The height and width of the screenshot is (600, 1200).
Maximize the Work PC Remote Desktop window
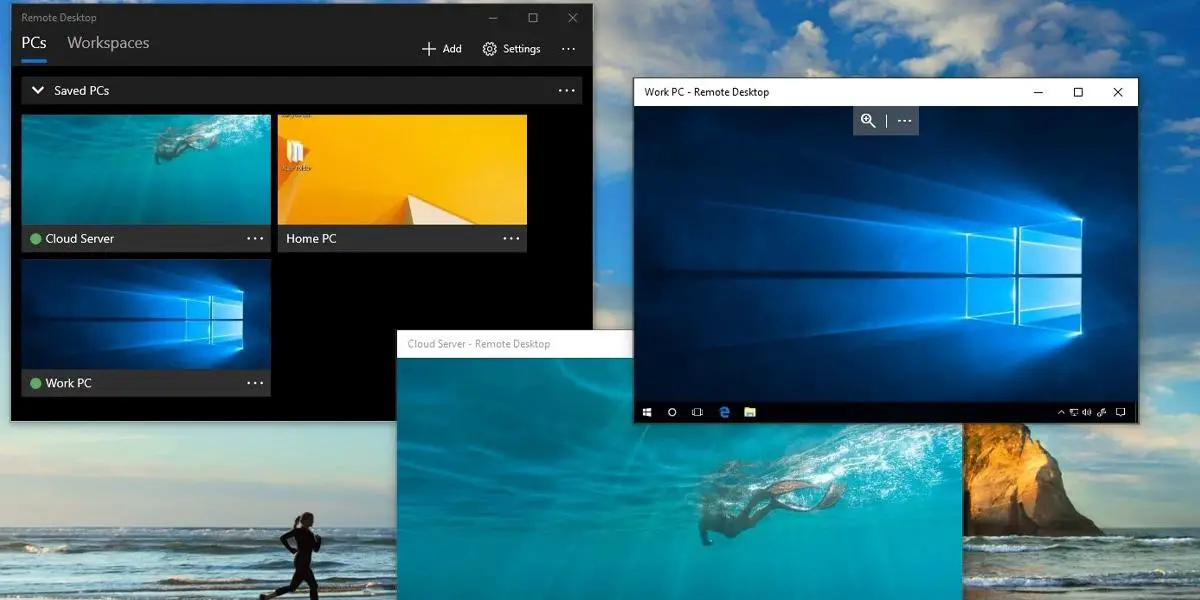click(x=1078, y=92)
